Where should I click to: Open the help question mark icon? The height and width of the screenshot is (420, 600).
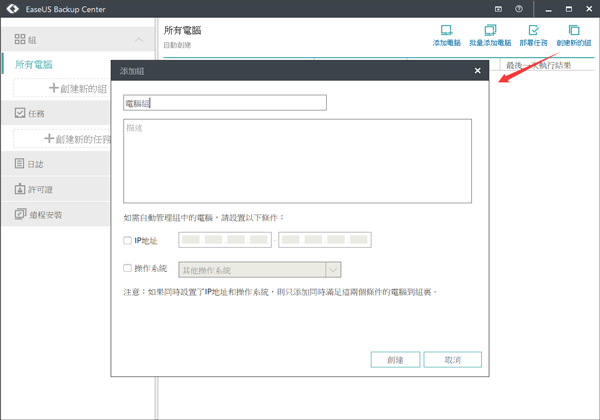pos(519,9)
